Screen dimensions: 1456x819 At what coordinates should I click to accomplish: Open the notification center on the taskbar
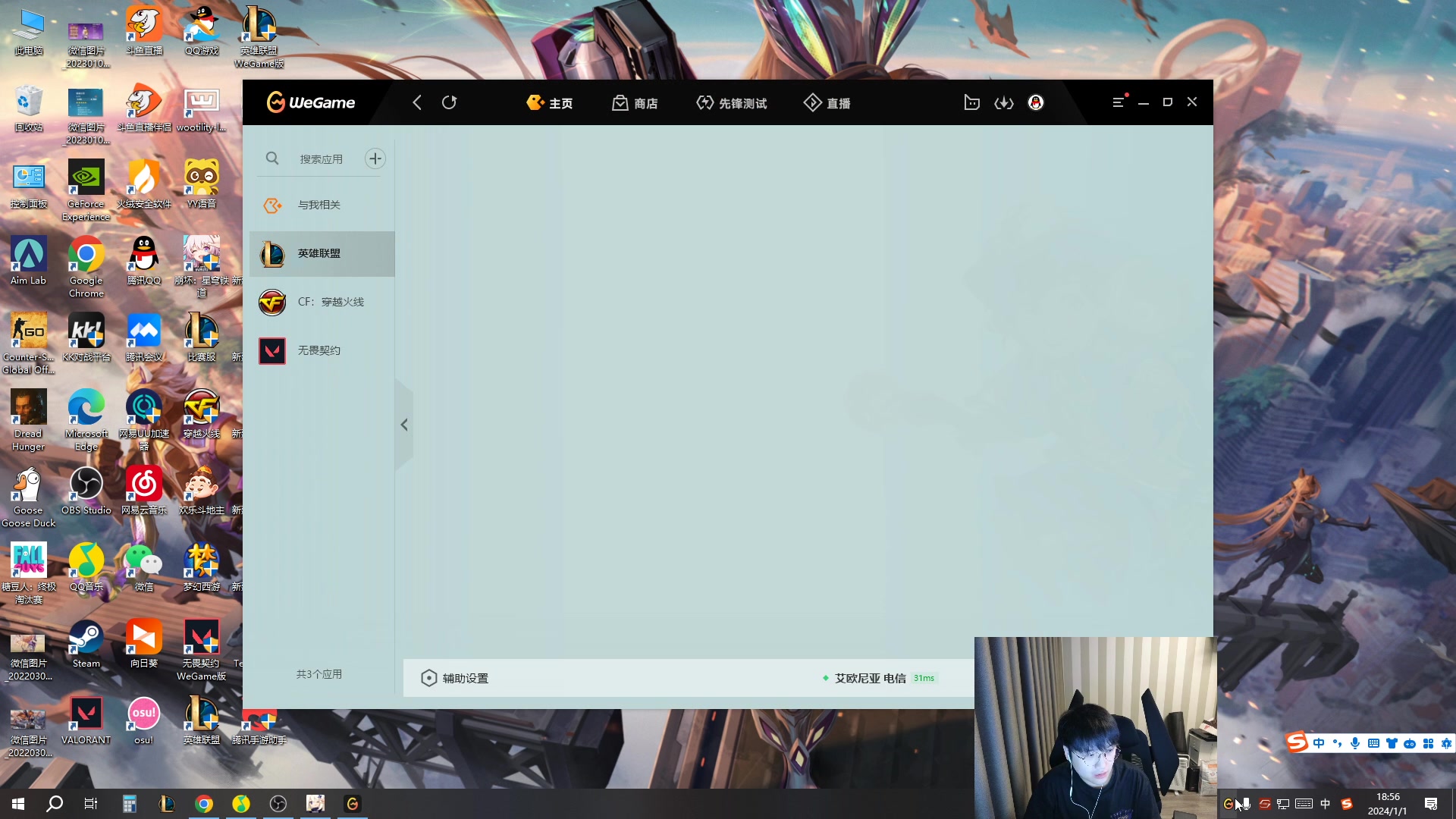[1431, 804]
